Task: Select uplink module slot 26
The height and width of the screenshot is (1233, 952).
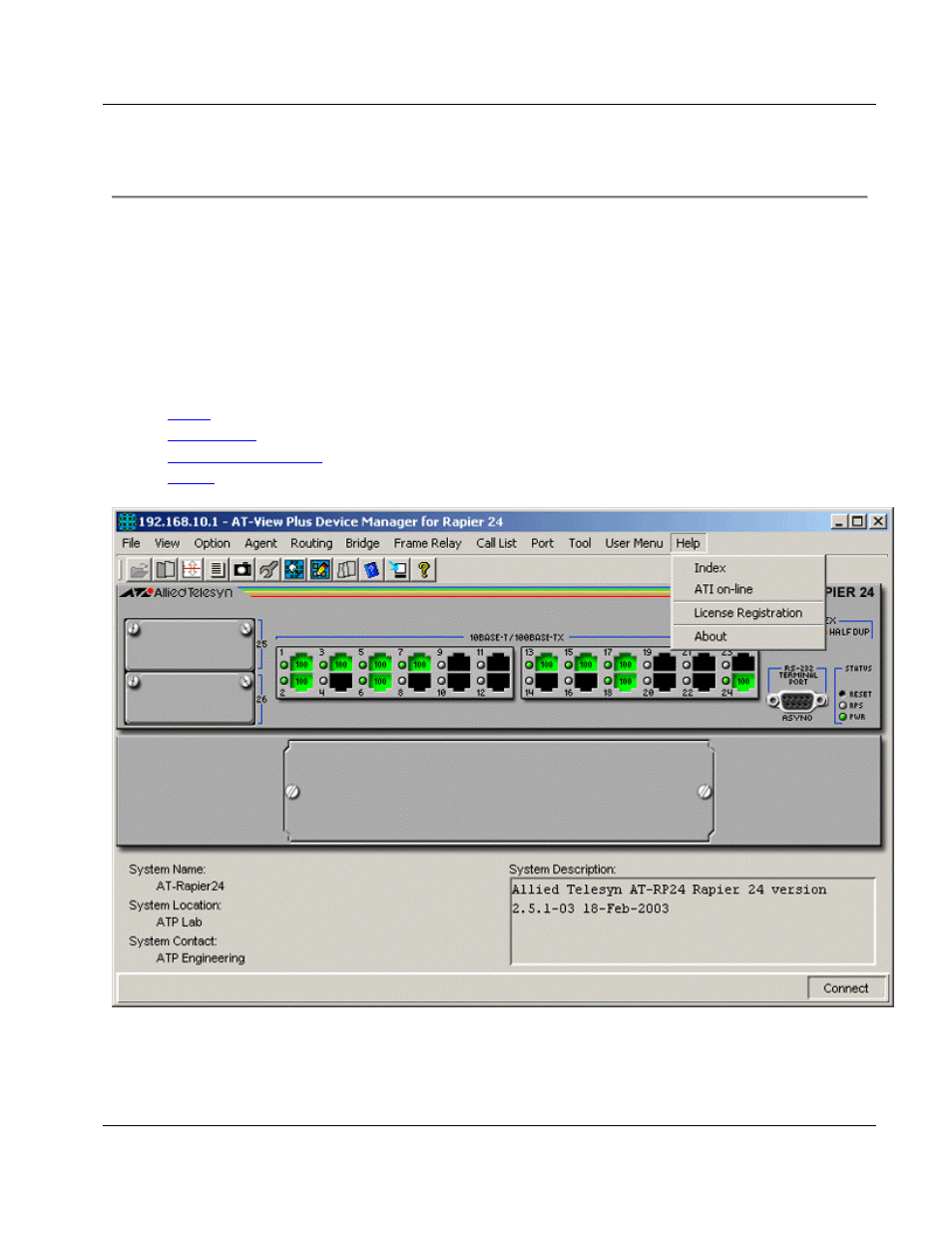Action: [190, 697]
